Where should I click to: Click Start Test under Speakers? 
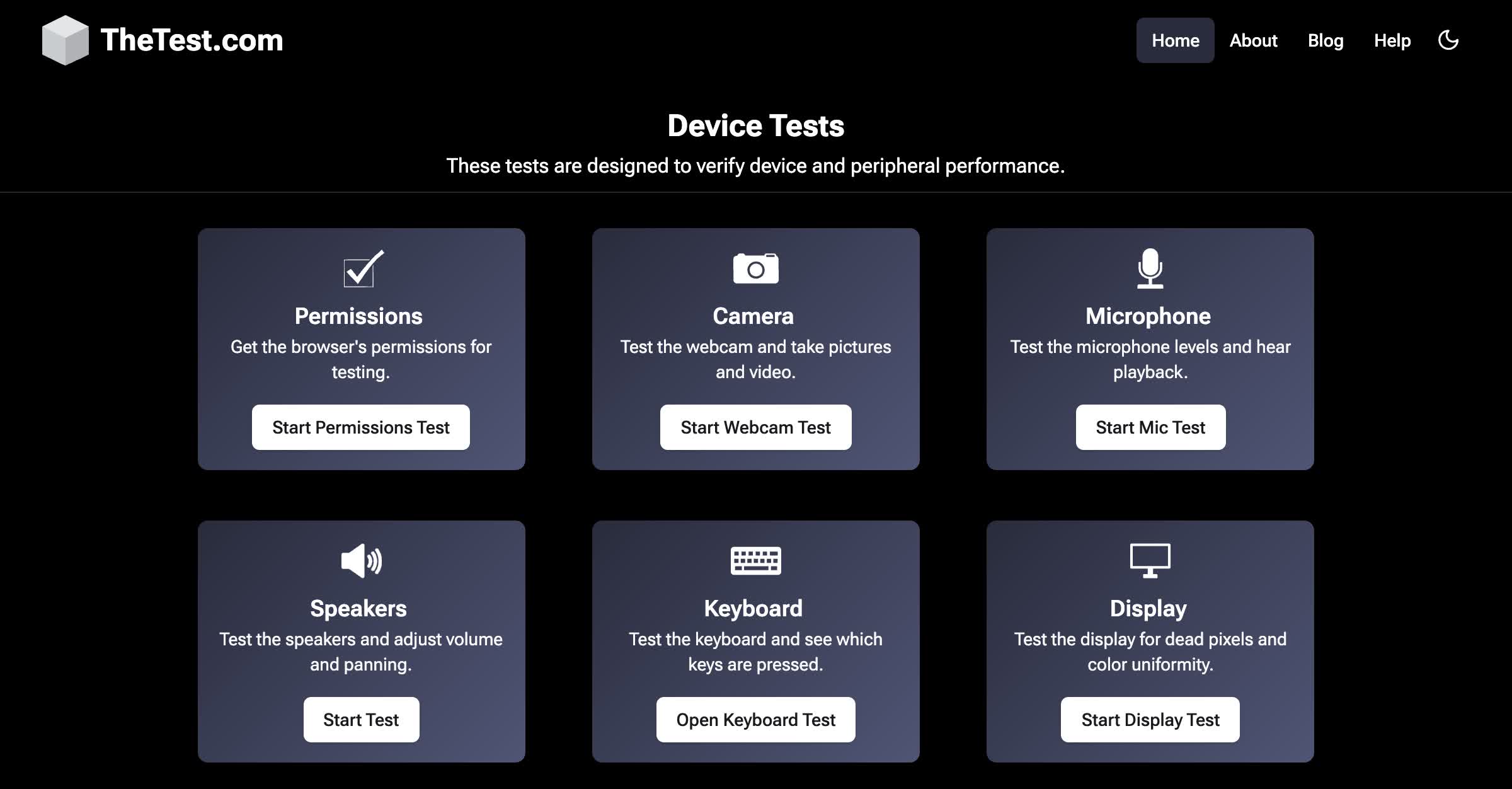[x=361, y=719]
